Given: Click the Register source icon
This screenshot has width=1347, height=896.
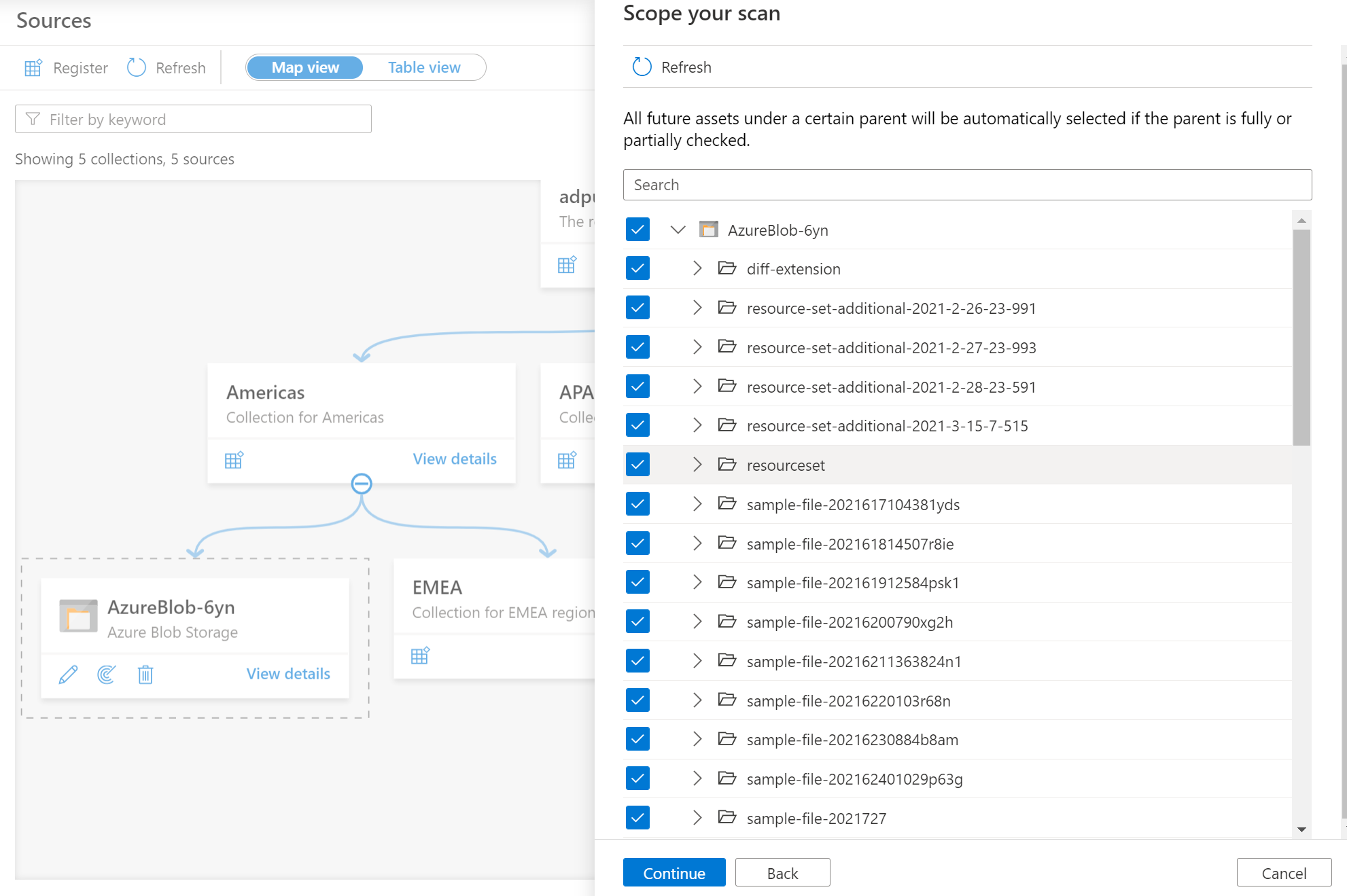Looking at the screenshot, I should click(33, 67).
